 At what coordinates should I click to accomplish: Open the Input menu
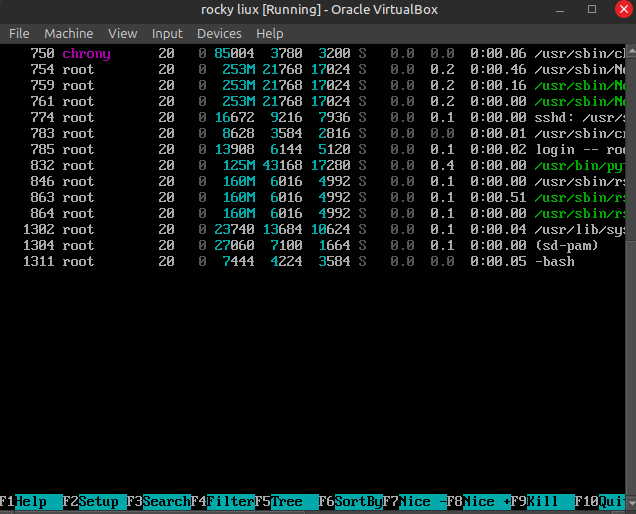point(167,33)
